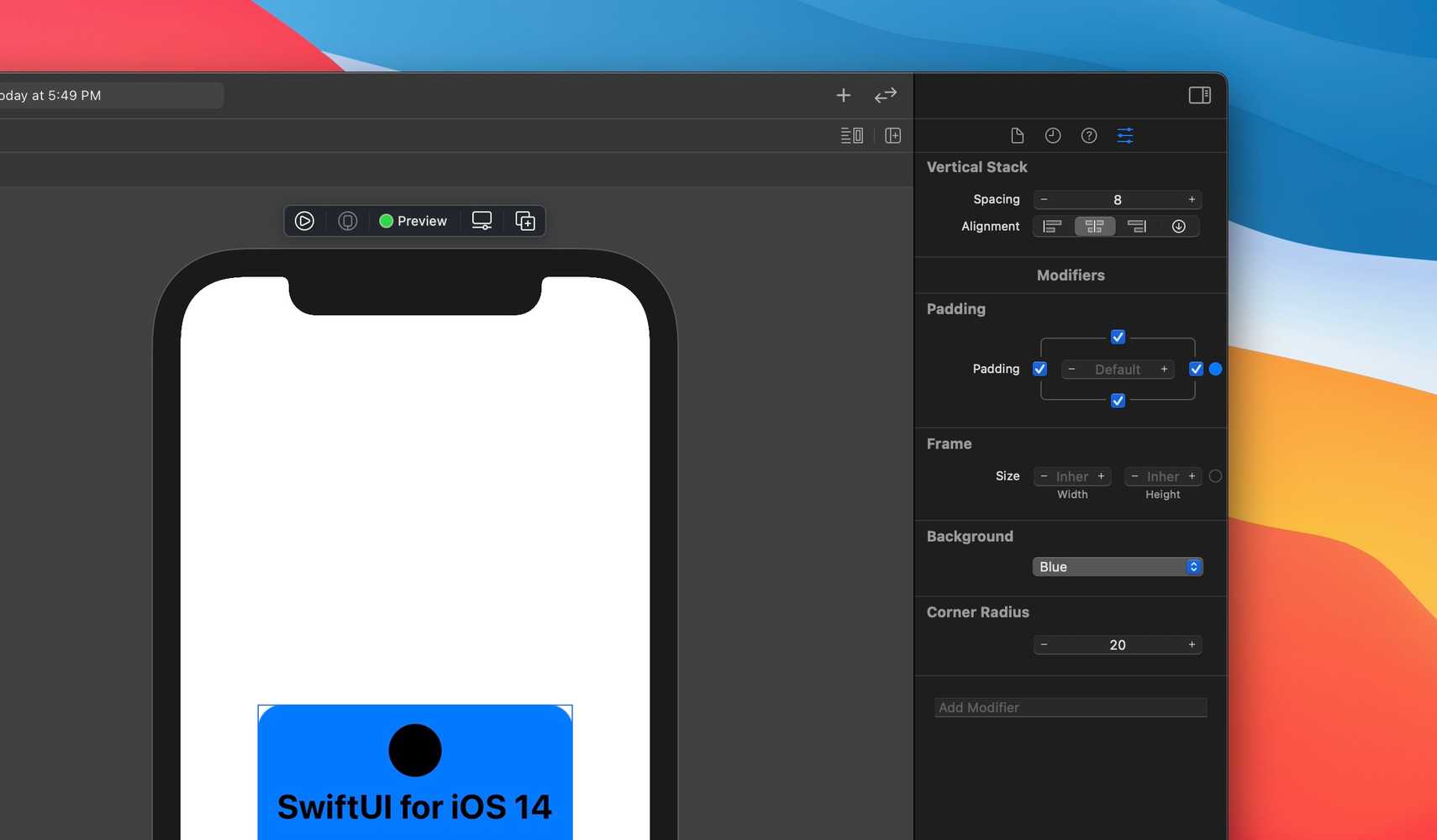1437x840 pixels.
Task: Select the Attributes inspector
Action: tap(1125, 135)
